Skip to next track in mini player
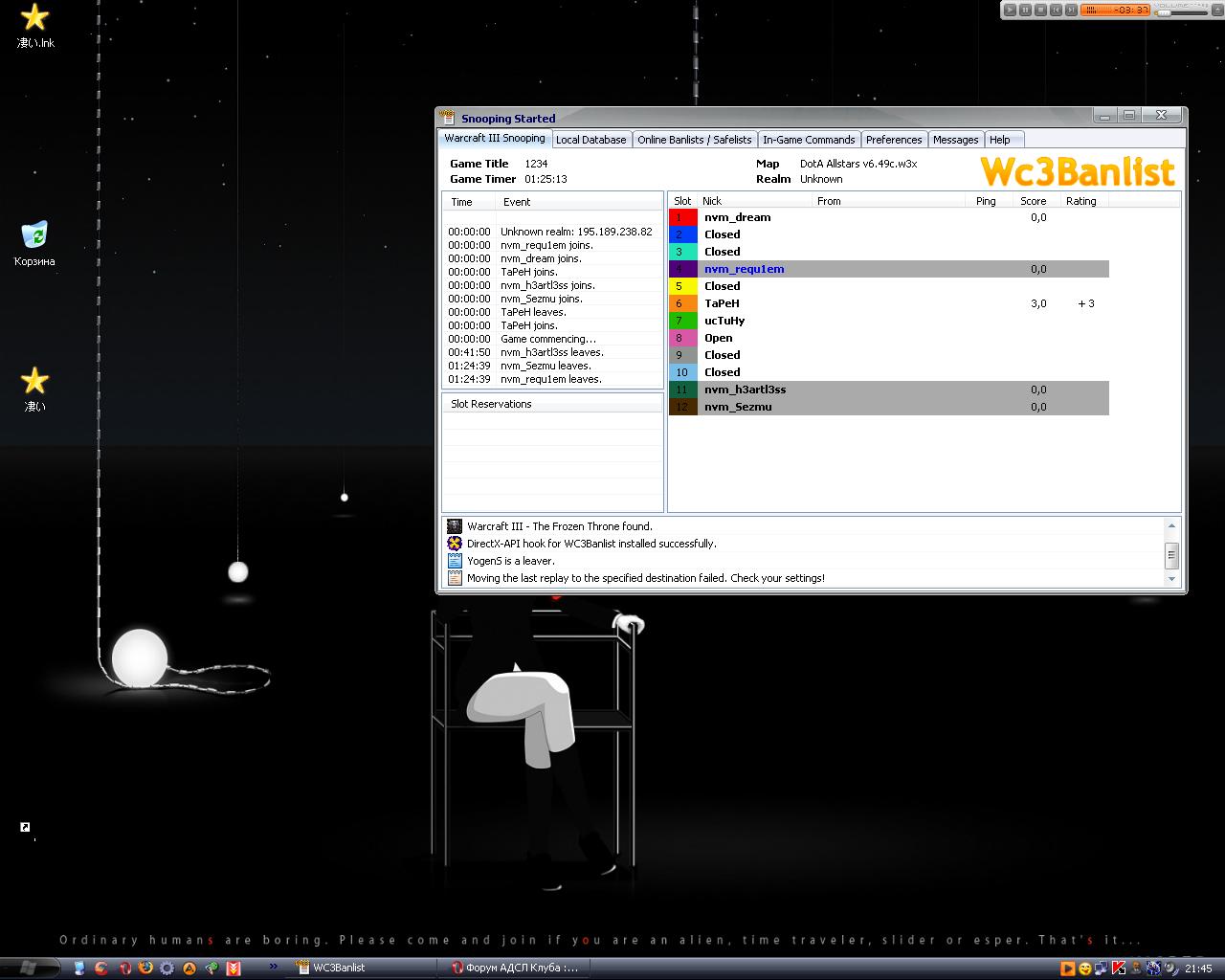The width and height of the screenshot is (1225, 980). tap(1071, 10)
